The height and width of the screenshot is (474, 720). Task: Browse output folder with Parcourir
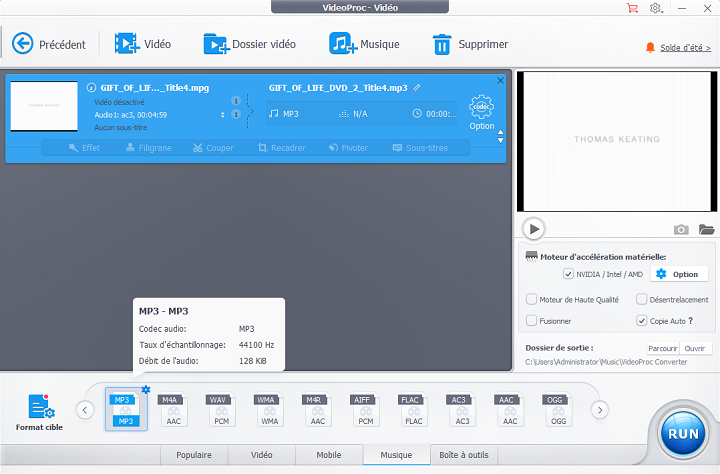(663, 348)
